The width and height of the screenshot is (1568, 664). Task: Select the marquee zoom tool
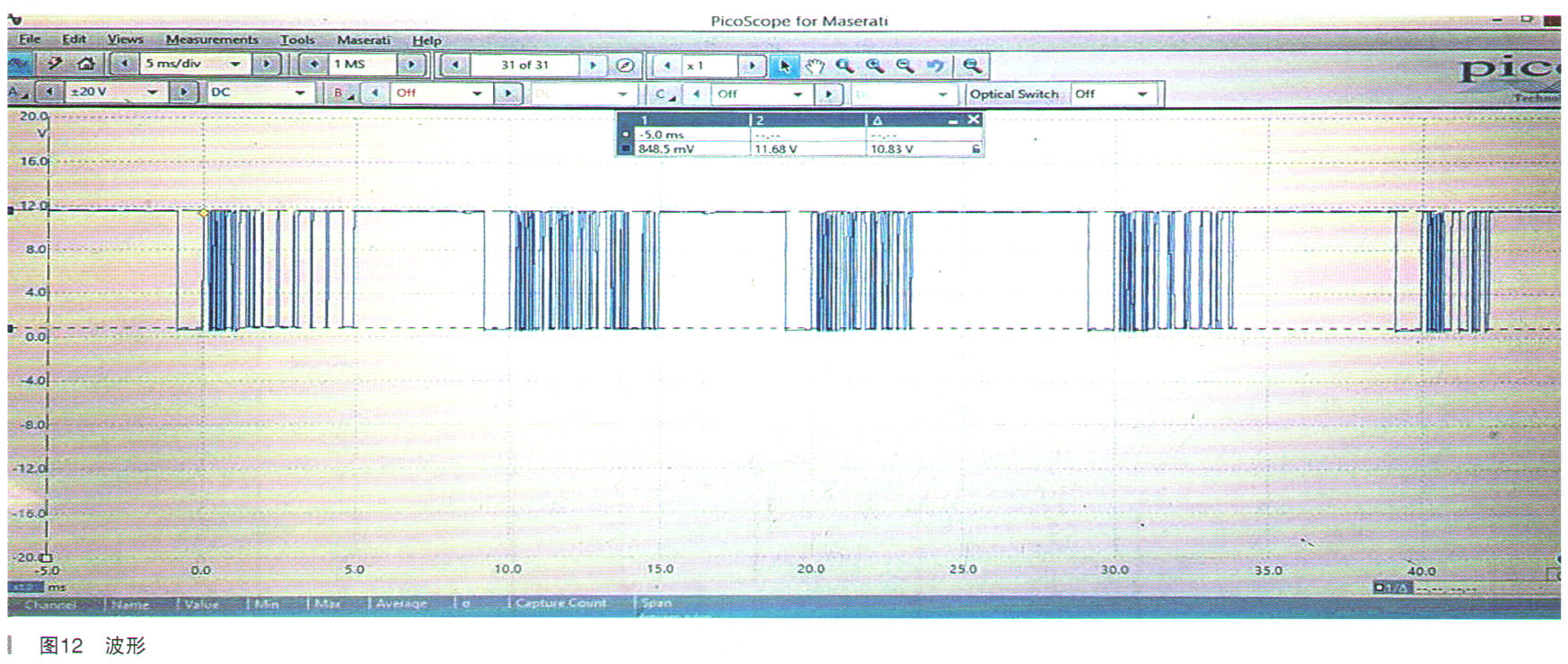(844, 66)
